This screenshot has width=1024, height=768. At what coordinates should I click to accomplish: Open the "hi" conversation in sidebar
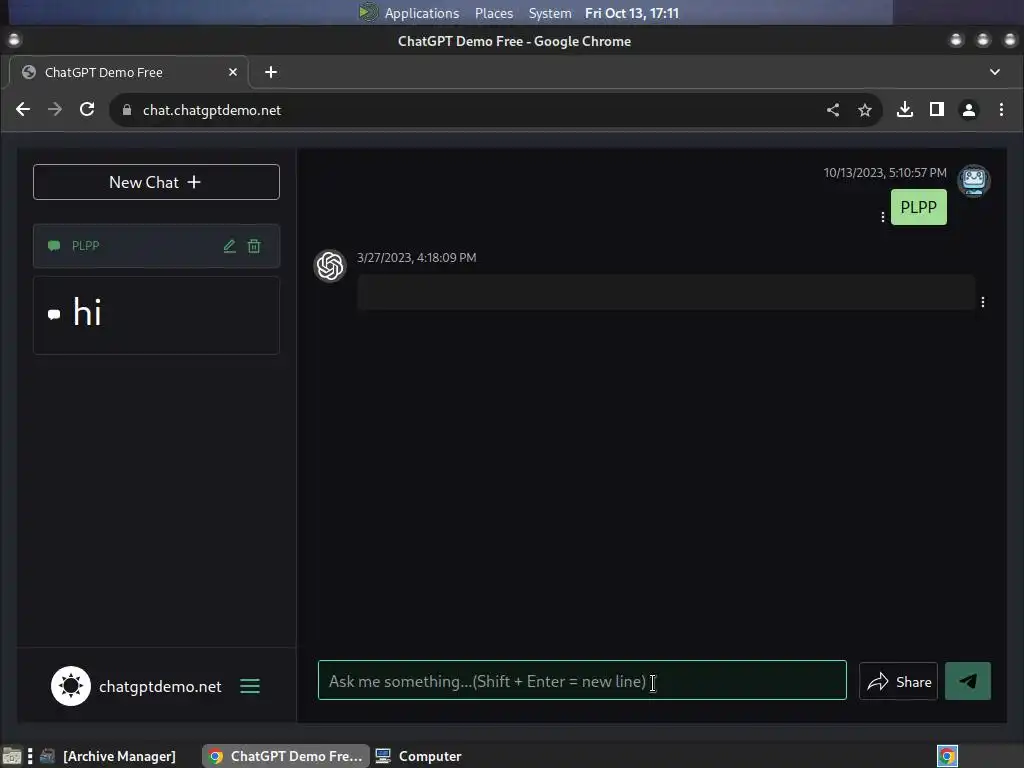click(x=156, y=315)
